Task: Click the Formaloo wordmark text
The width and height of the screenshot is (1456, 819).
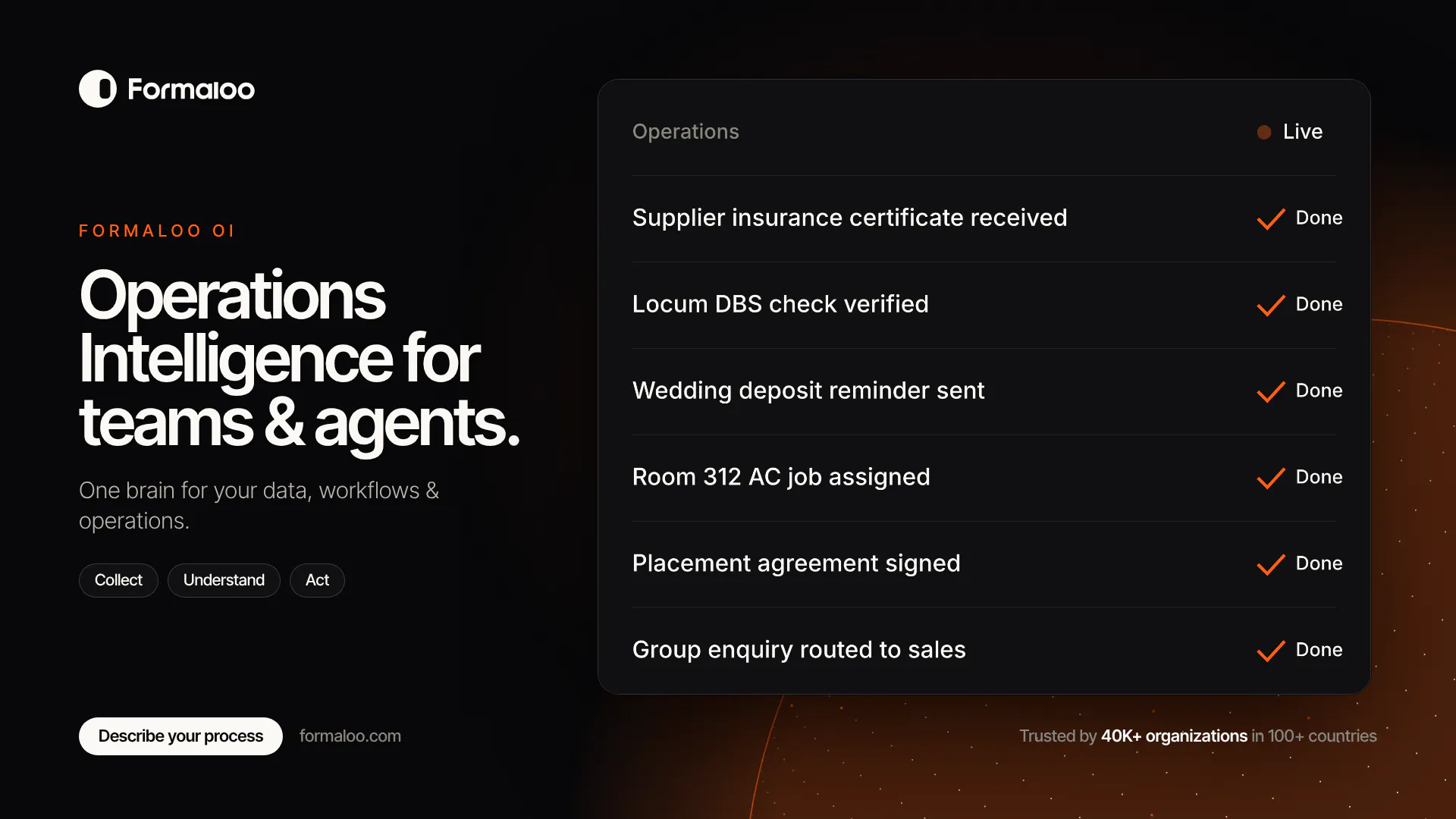Action: pyautogui.click(x=191, y=89)
